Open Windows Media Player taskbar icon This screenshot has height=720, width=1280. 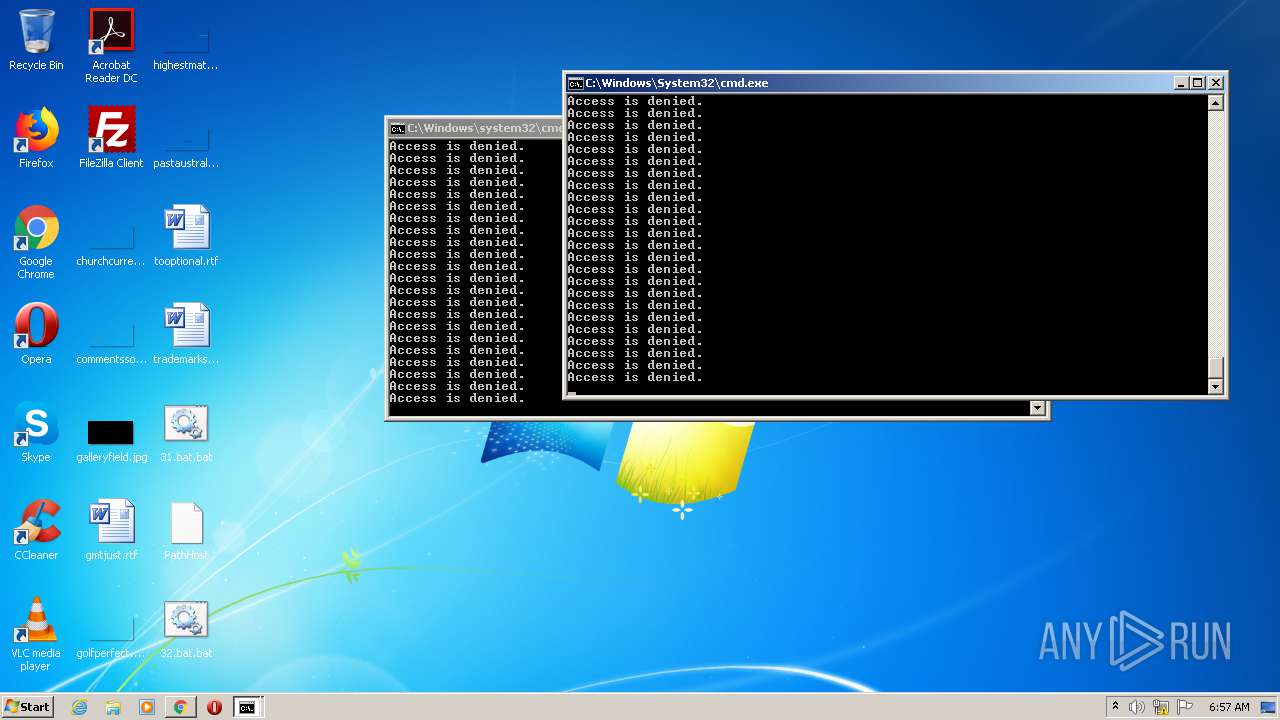click(147, 707)
